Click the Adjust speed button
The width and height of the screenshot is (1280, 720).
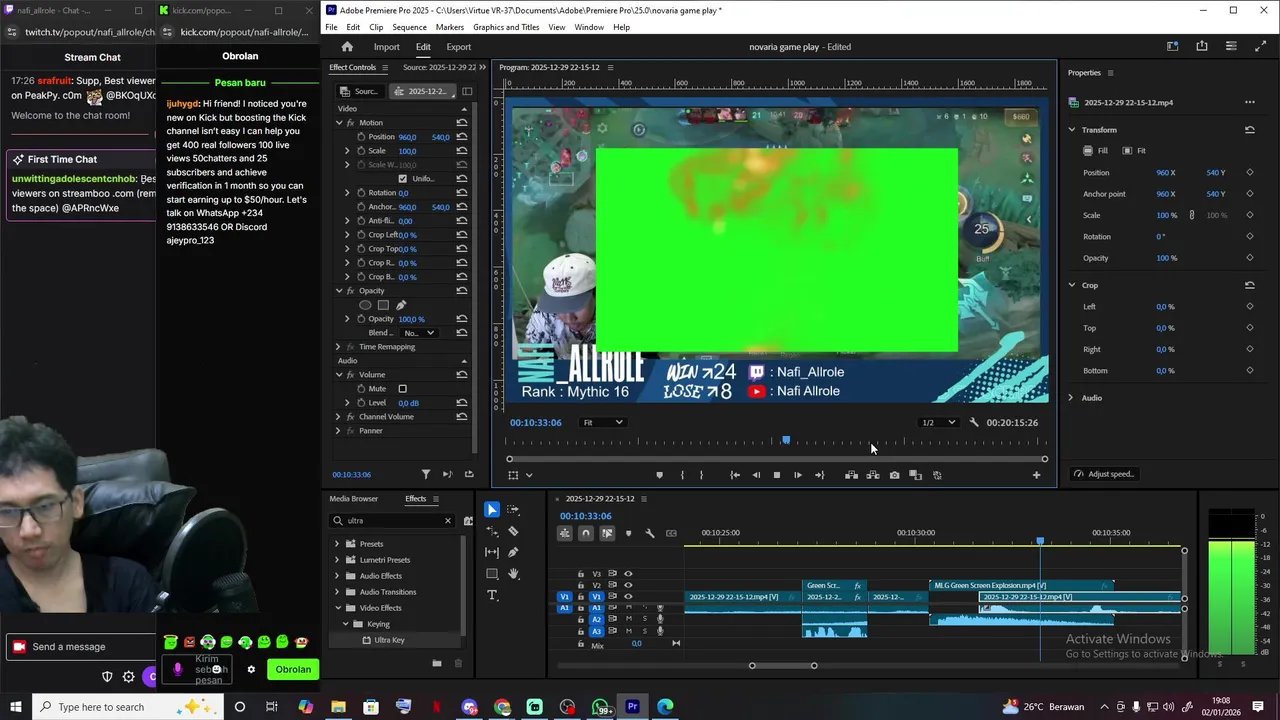1104,474
